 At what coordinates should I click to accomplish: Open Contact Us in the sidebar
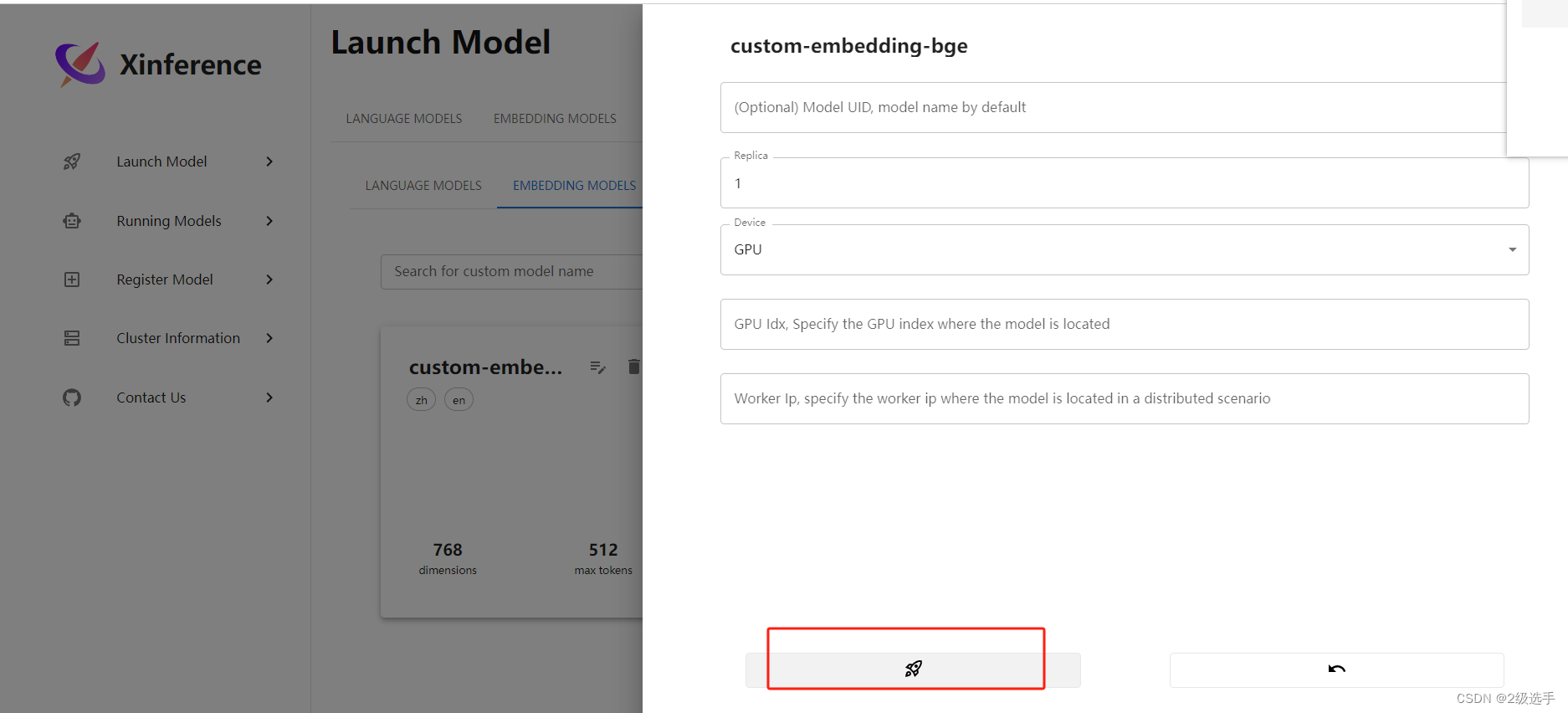click(151, 398)
